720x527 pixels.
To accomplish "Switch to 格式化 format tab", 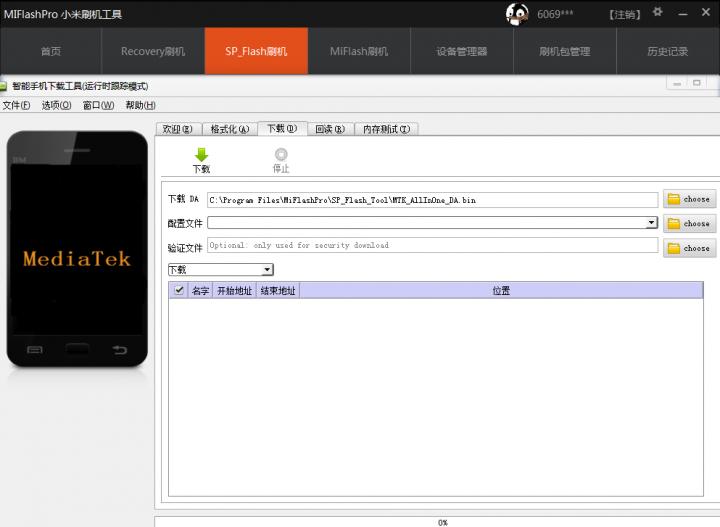I will tap(230, 129).
